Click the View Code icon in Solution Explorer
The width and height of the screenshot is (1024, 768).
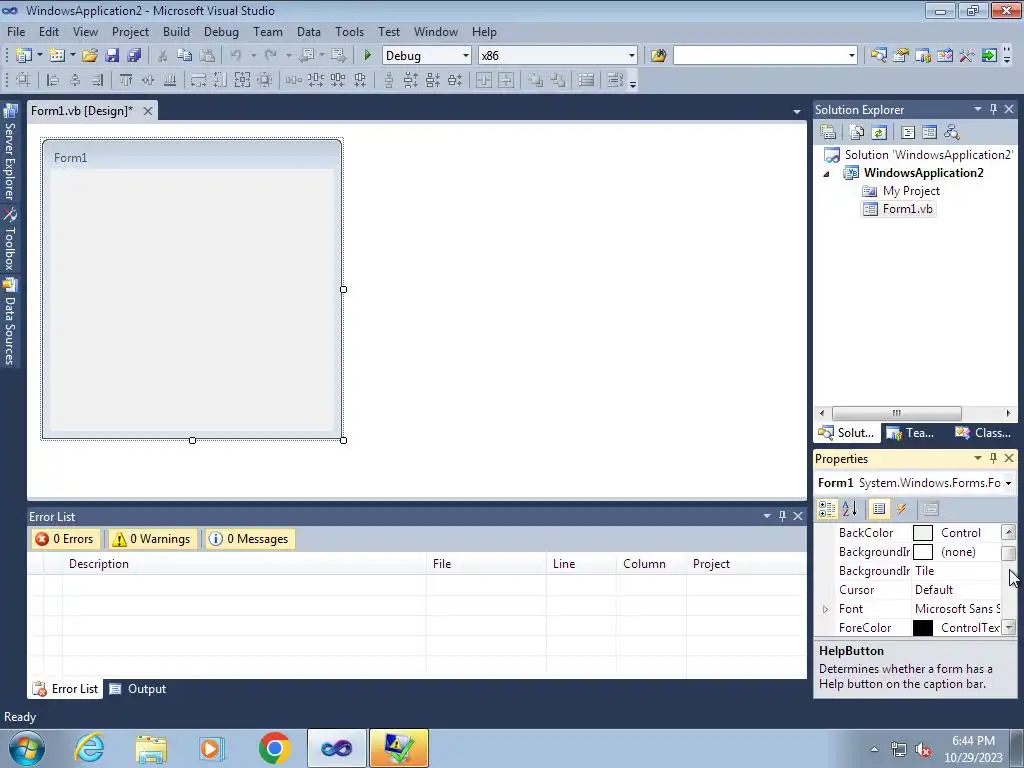(x=908, y=132)
